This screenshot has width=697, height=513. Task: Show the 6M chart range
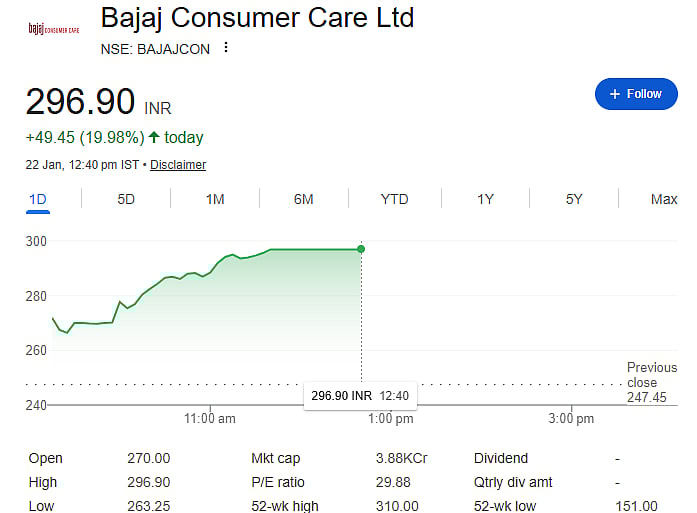tap(304, 199)
